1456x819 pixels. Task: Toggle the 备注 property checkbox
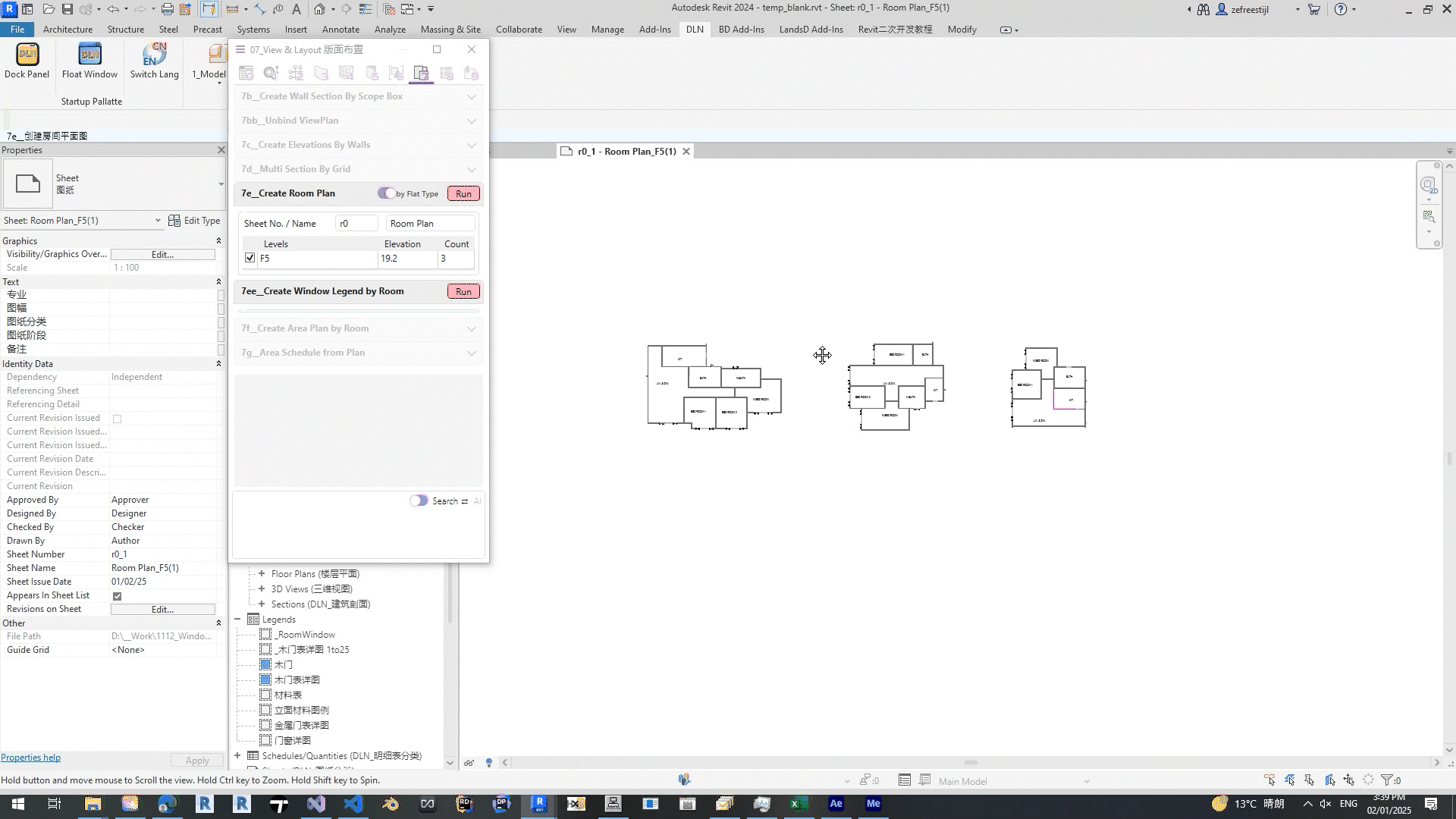pyautogui.click(x=221, y=350)
